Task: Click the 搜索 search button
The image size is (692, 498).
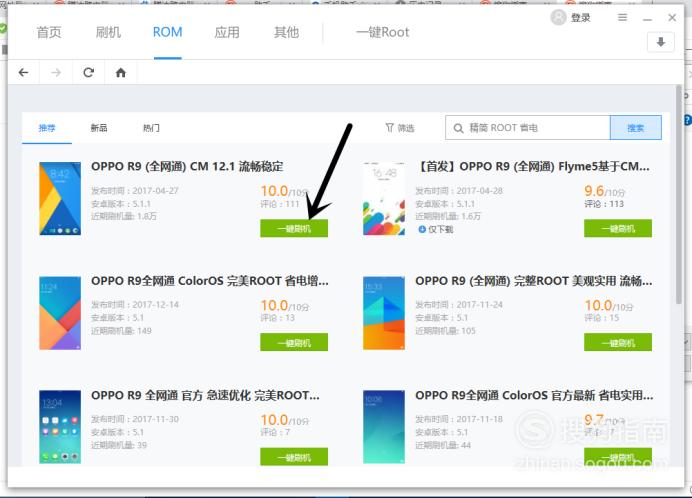Action: (x=636, y=128)
